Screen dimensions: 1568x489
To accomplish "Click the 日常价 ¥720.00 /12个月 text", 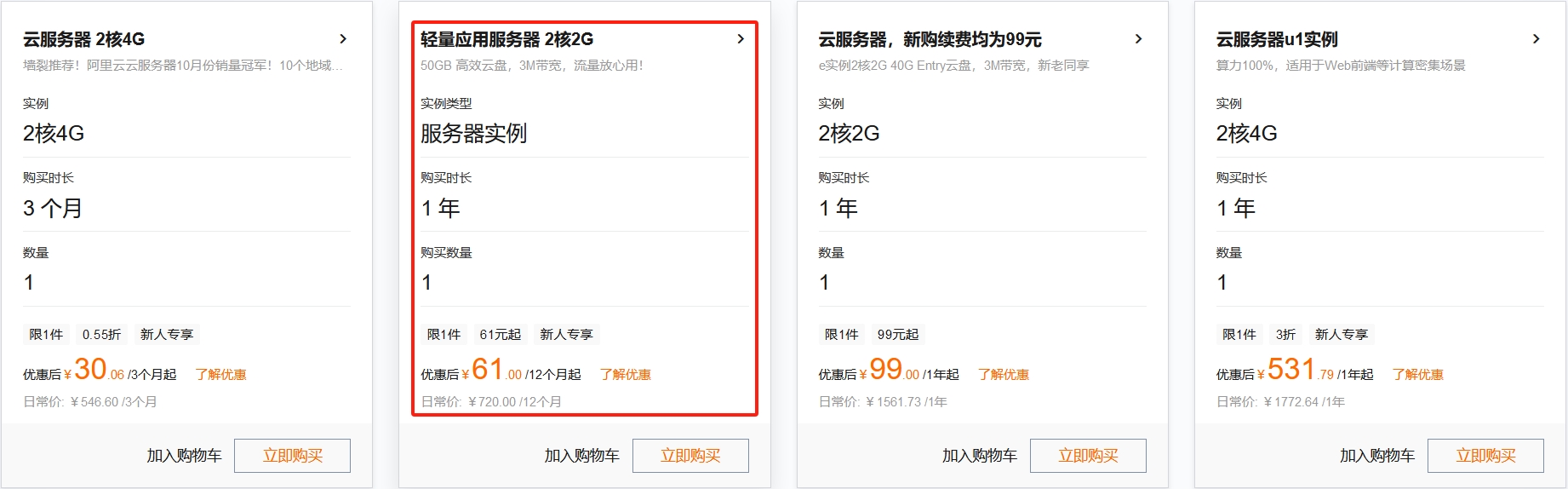I will tap(491, 402).
